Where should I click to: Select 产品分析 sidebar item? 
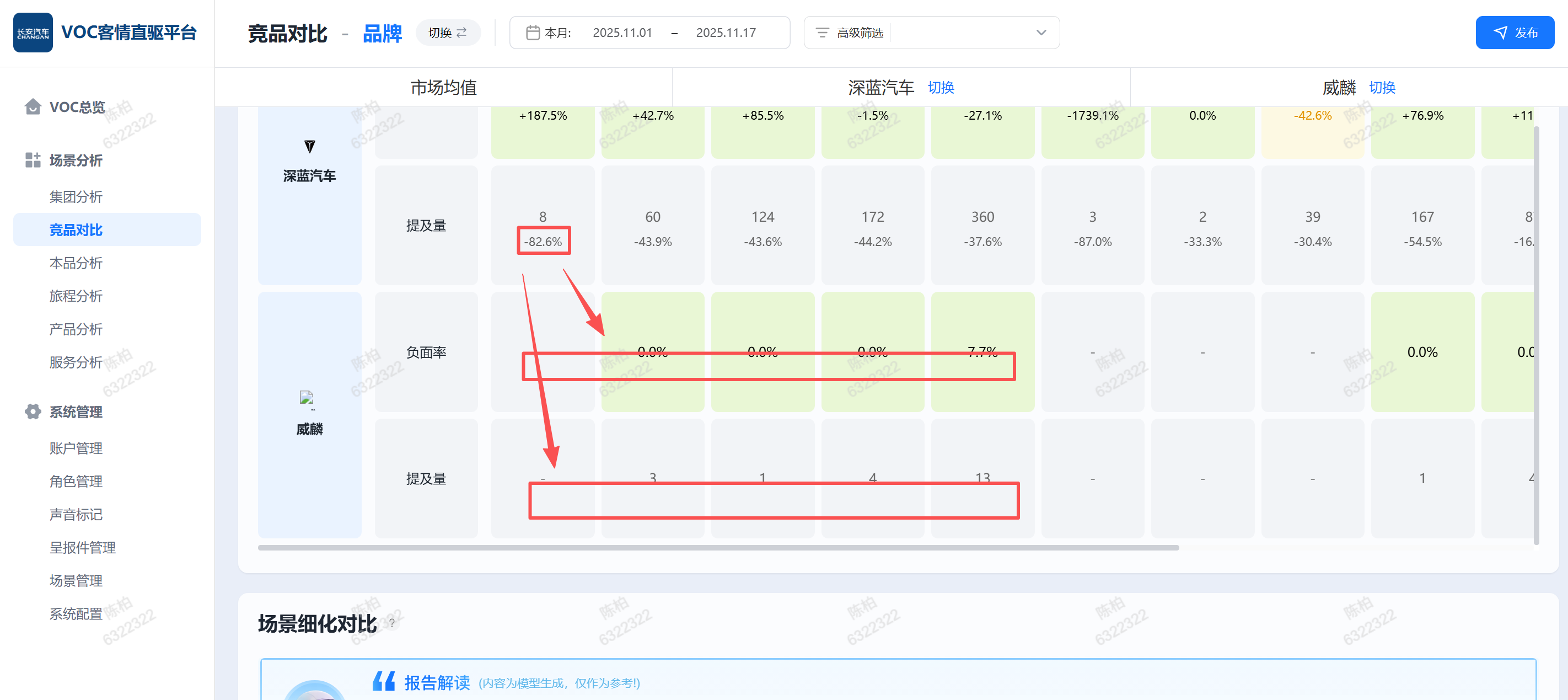pyautogui.click(x=76, y=330)
